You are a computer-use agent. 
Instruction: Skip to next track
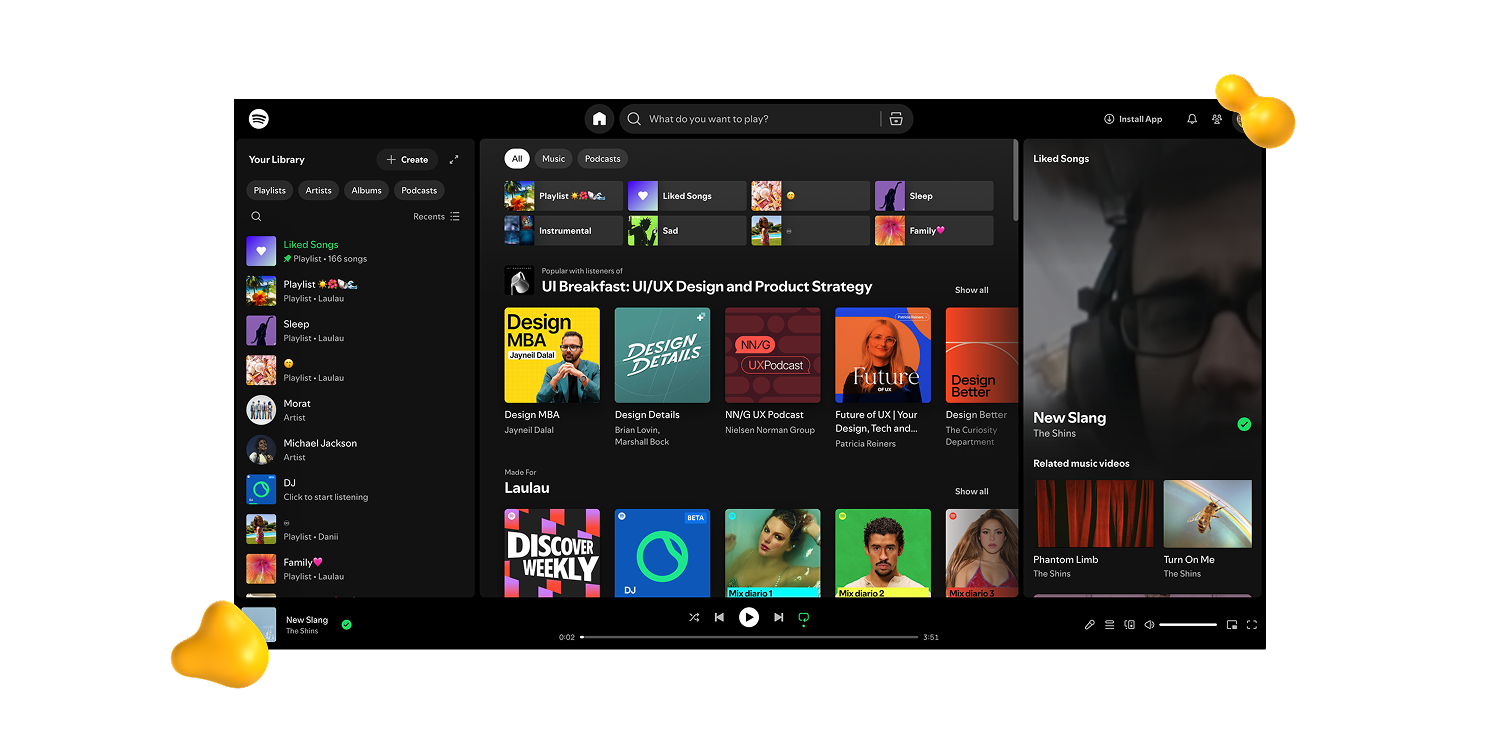[x=778, y=618]
